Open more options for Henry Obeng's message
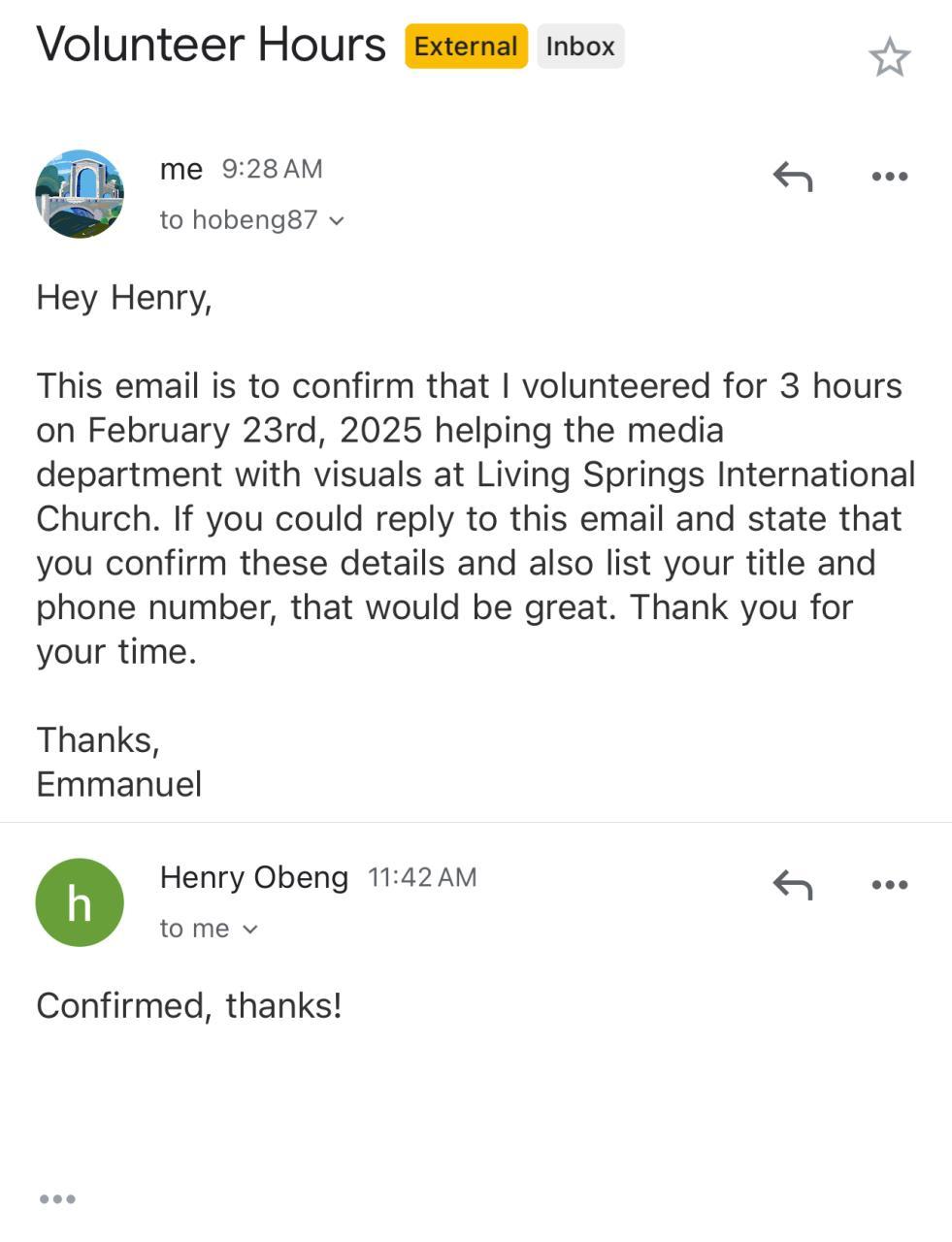The height and width of the screenshot is (1242, 952). 889,885
